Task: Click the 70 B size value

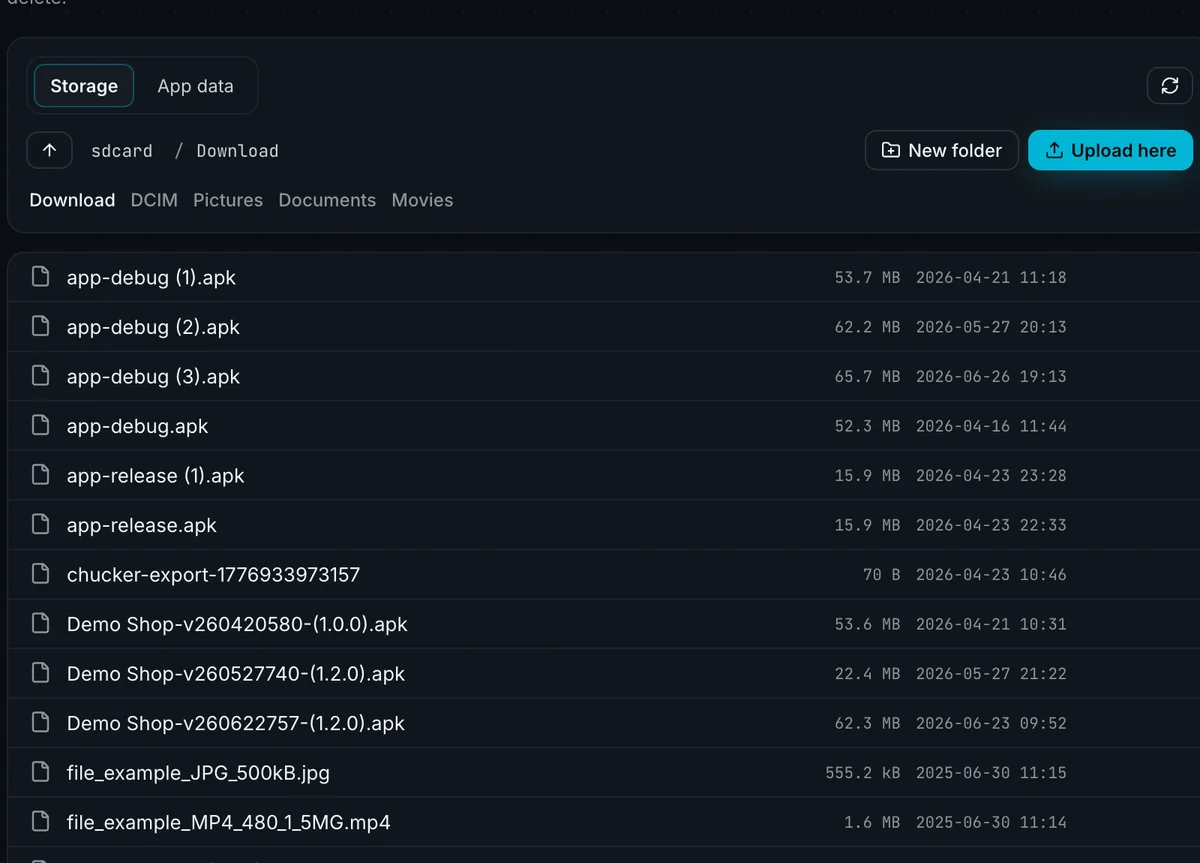Action: coord(881,574)
